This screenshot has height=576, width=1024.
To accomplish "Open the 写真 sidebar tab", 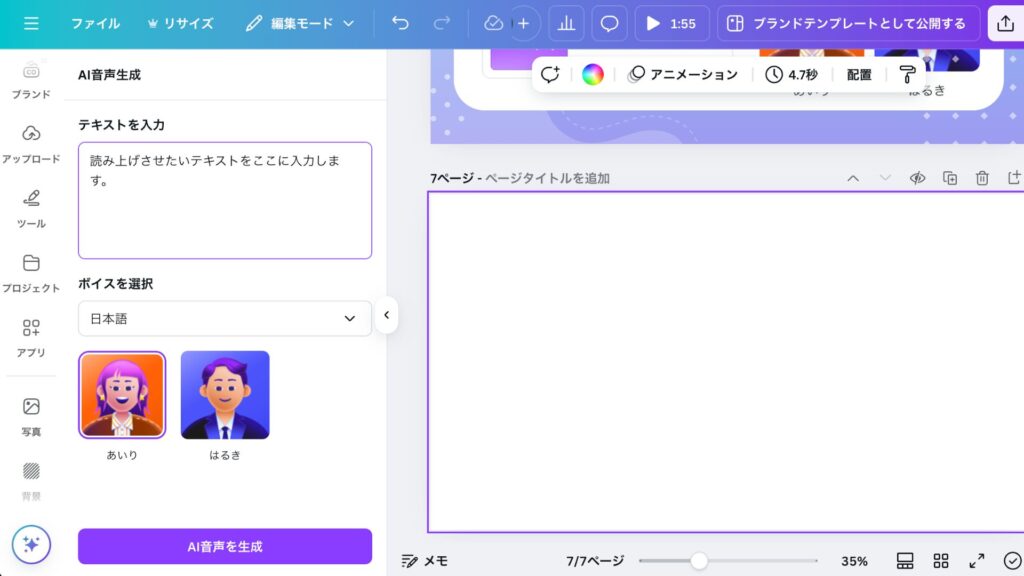I will 31,417.
